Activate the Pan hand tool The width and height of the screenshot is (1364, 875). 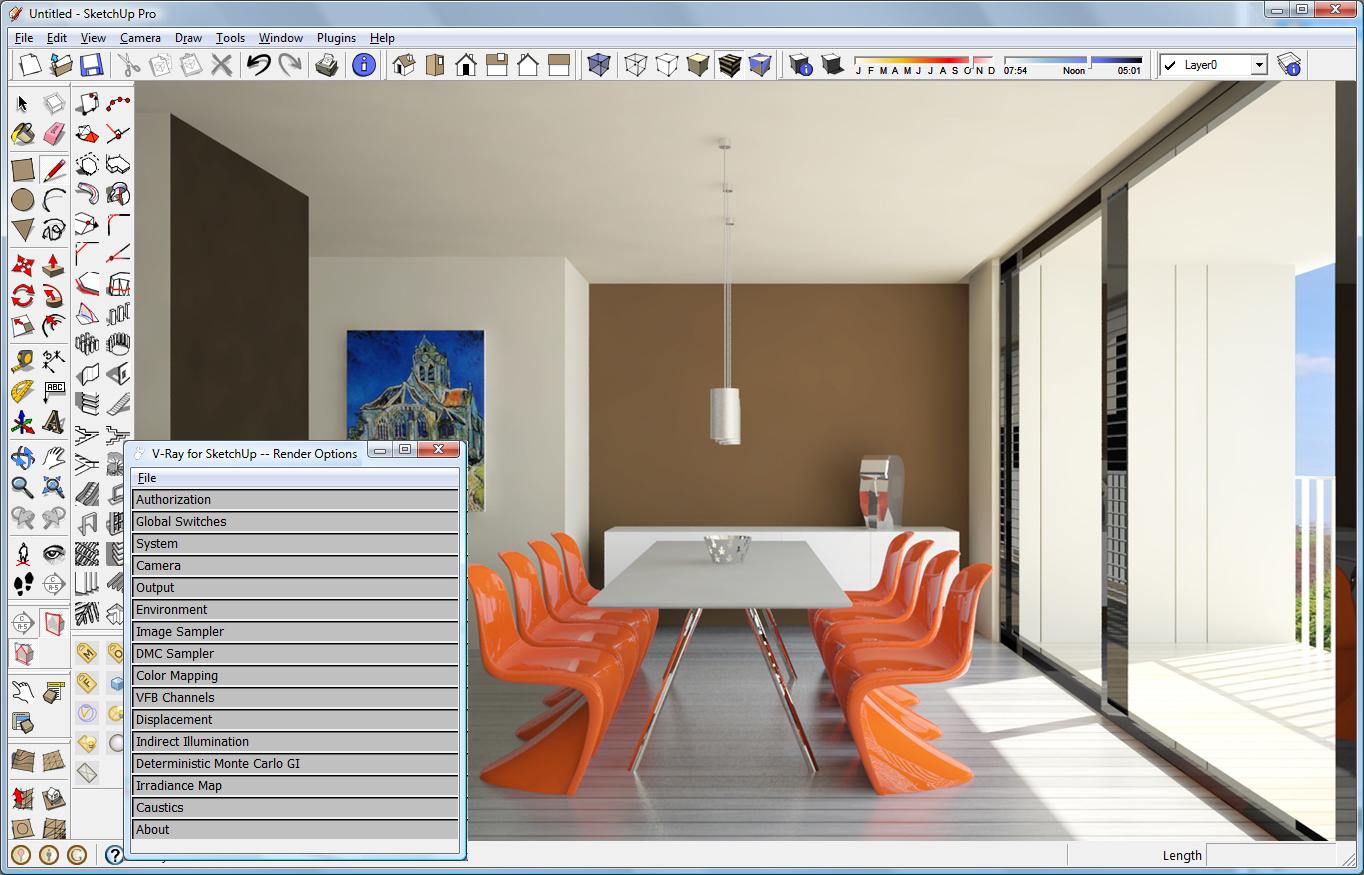tap(54, 458)
